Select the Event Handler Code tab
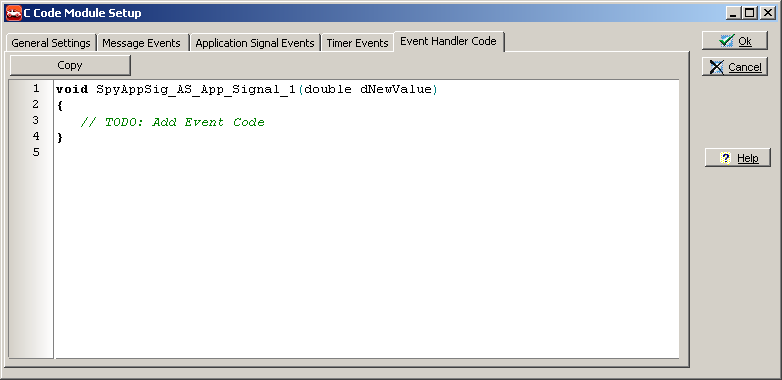Screen dimensions: 782x380 click(x=448, y=41)
